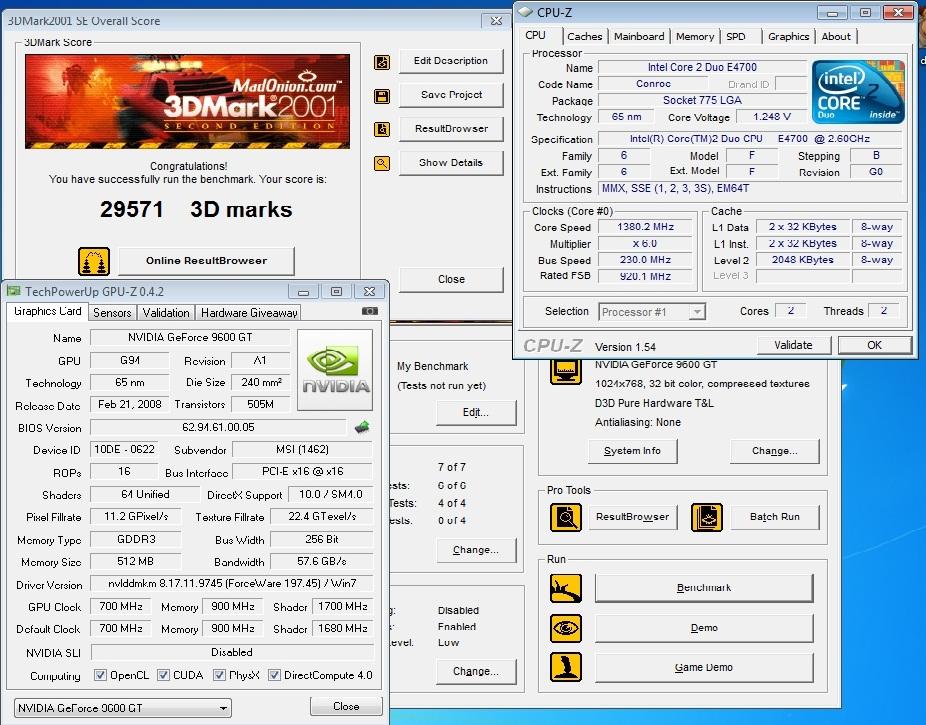Click the GPU-Z screenshot camera icon
The height and width of the screenshot is (725, 926).
370,311
